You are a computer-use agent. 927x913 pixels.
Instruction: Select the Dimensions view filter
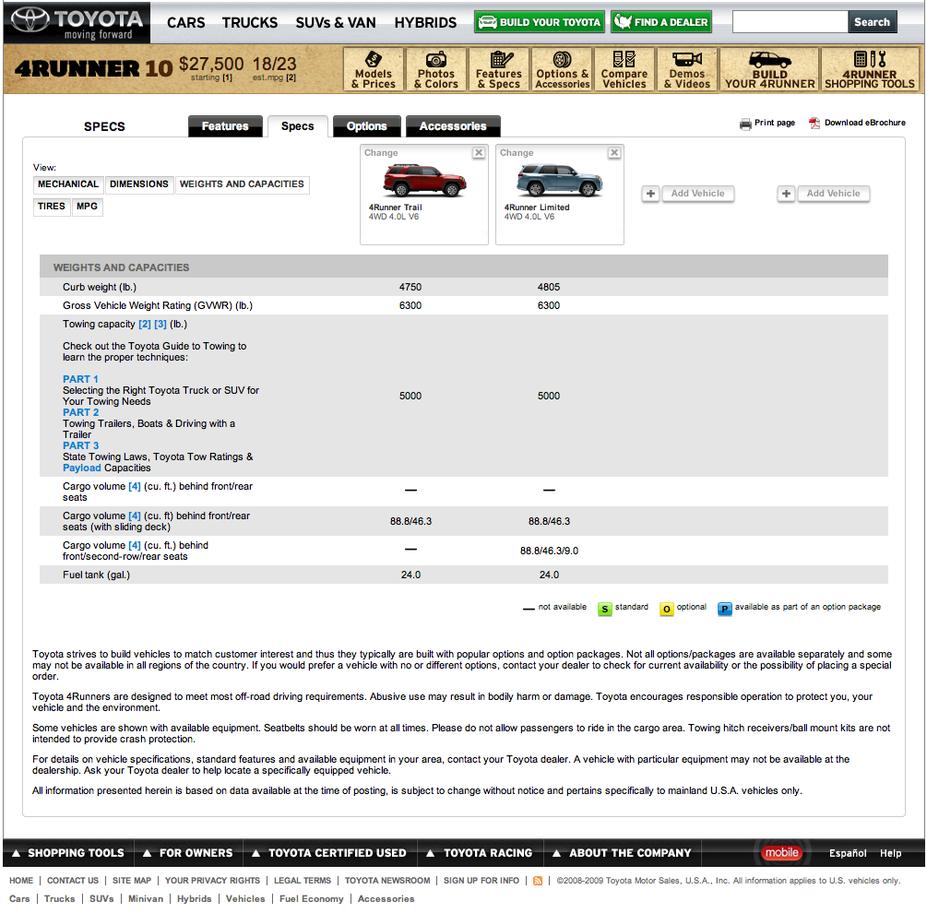[x=139, y=184]
